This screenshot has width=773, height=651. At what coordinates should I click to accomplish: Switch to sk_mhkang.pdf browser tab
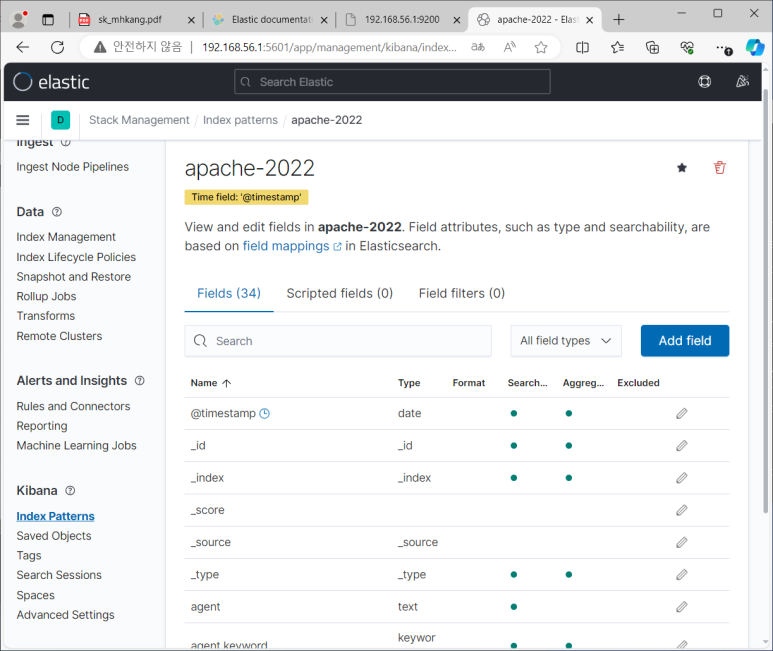(x=130, y=20)
